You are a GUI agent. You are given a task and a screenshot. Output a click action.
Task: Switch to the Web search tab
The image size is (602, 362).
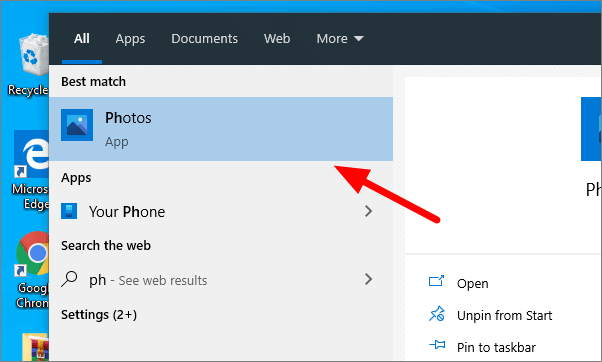tap(277, 38)
